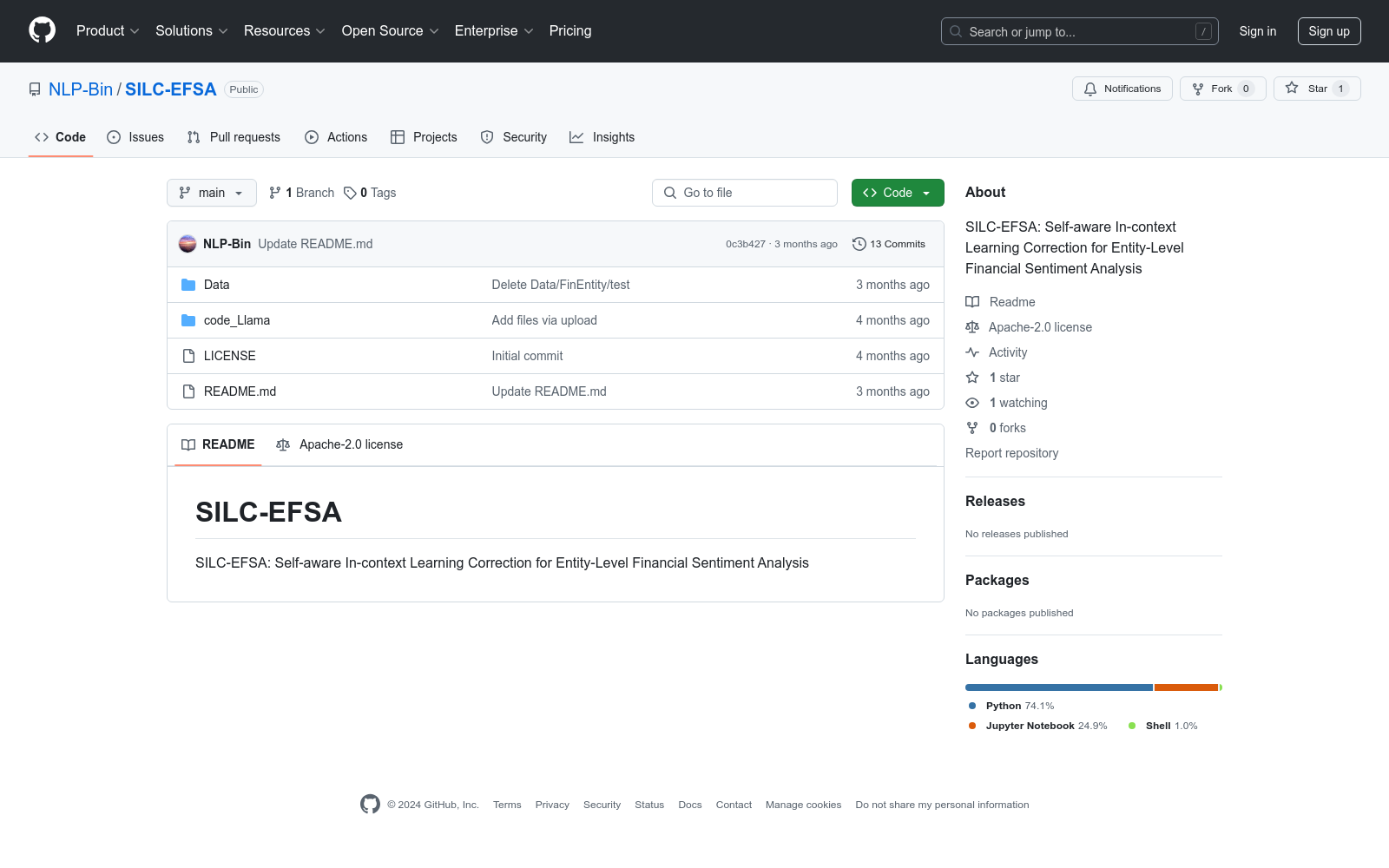1389x868 pixels.
Task: Click the pulse icon beside Activity
Action: point(972,352)
